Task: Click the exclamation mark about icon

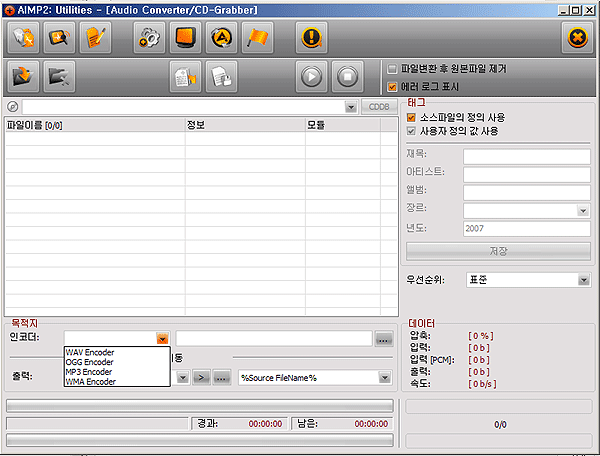Action: pyautogui.click(x=311, y=37)
